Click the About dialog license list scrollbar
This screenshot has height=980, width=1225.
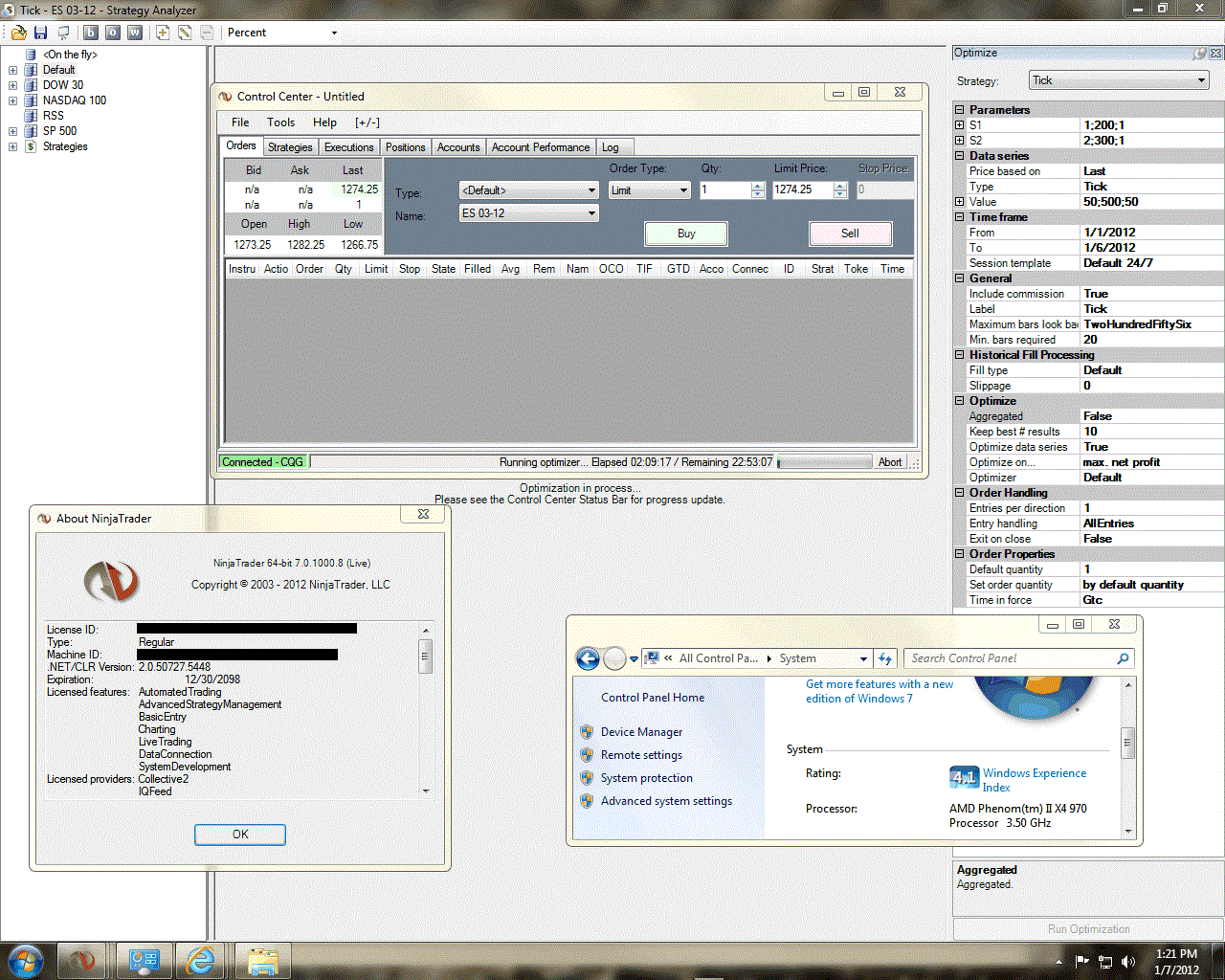pyautogui.click(x=426, y=711)
